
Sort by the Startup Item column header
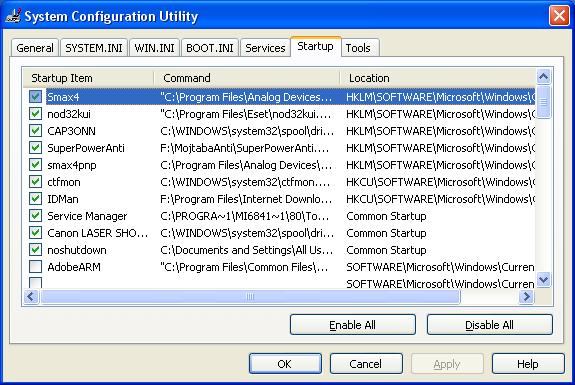click(x=89, y=78)
